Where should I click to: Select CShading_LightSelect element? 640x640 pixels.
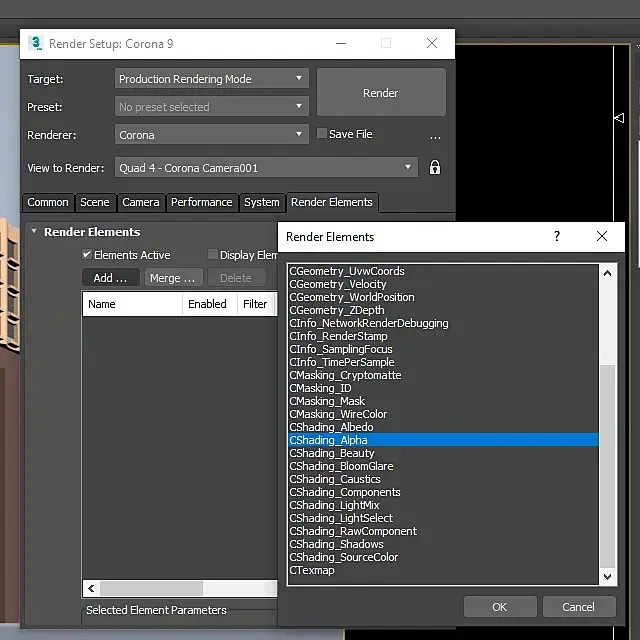(x=443, y=518)
